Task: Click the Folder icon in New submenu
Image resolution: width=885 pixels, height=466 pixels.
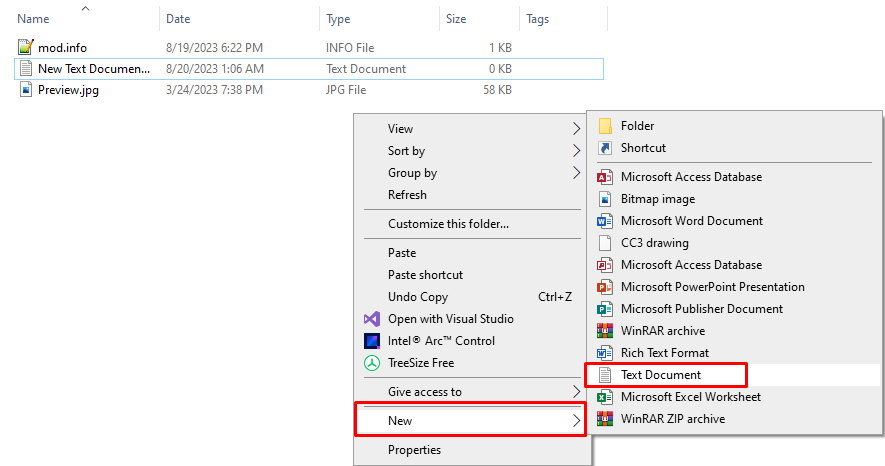Action: click(605, 126)
